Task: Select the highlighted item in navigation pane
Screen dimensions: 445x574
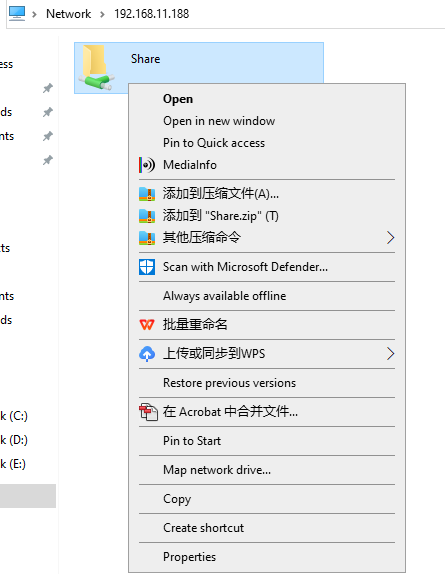Action: coord(28,496)
